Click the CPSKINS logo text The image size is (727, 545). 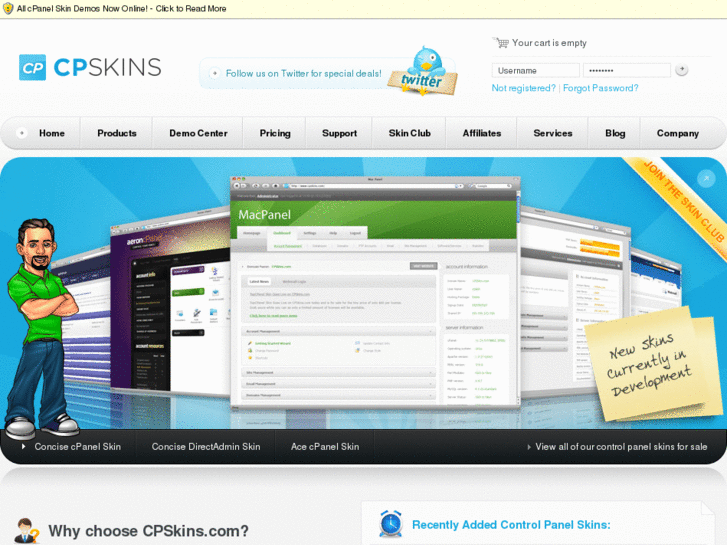[108, 67]
